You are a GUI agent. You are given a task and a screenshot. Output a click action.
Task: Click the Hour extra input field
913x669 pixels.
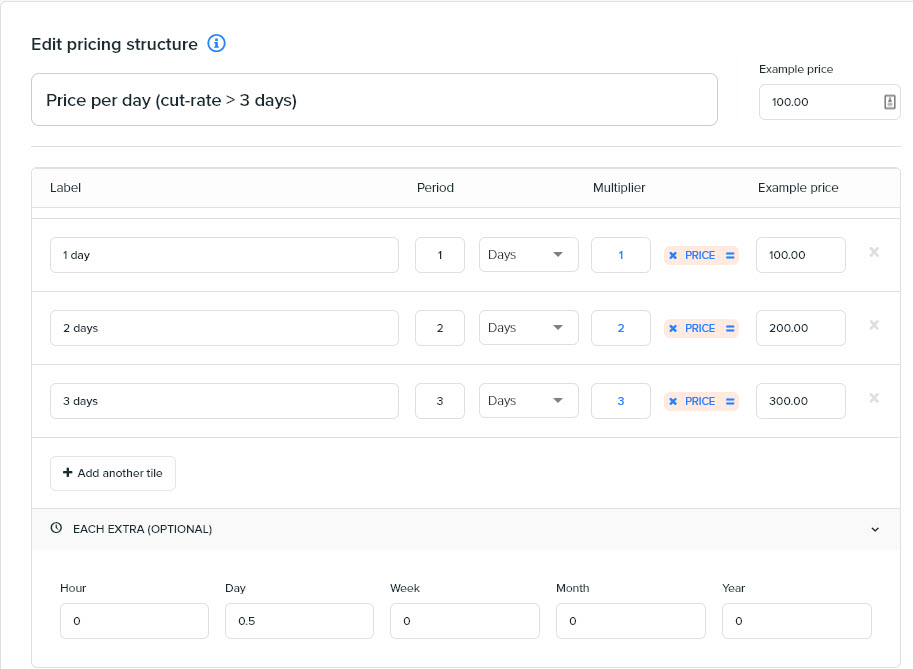(x=135, y=621)
